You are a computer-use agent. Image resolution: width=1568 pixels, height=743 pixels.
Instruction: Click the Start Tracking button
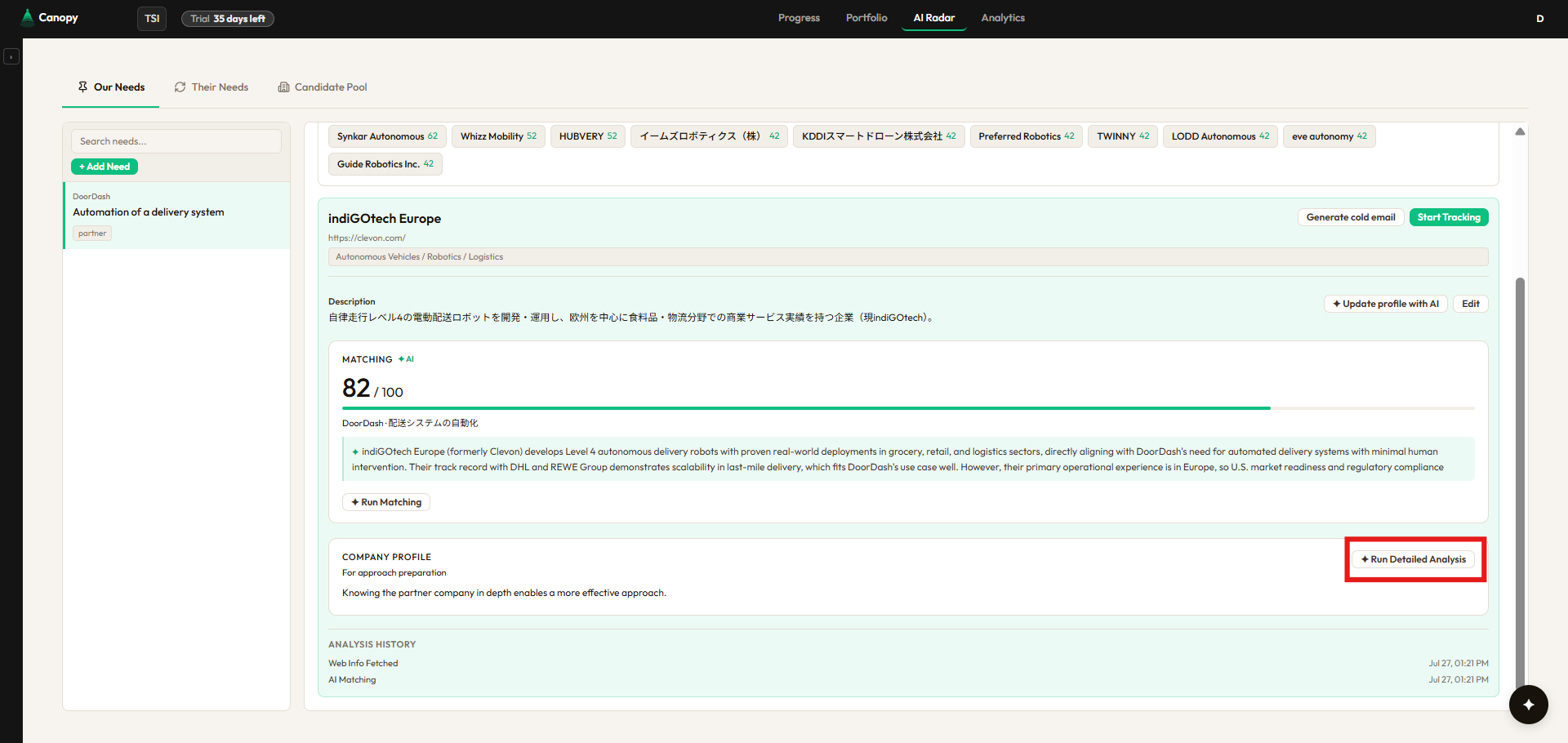1449,217
